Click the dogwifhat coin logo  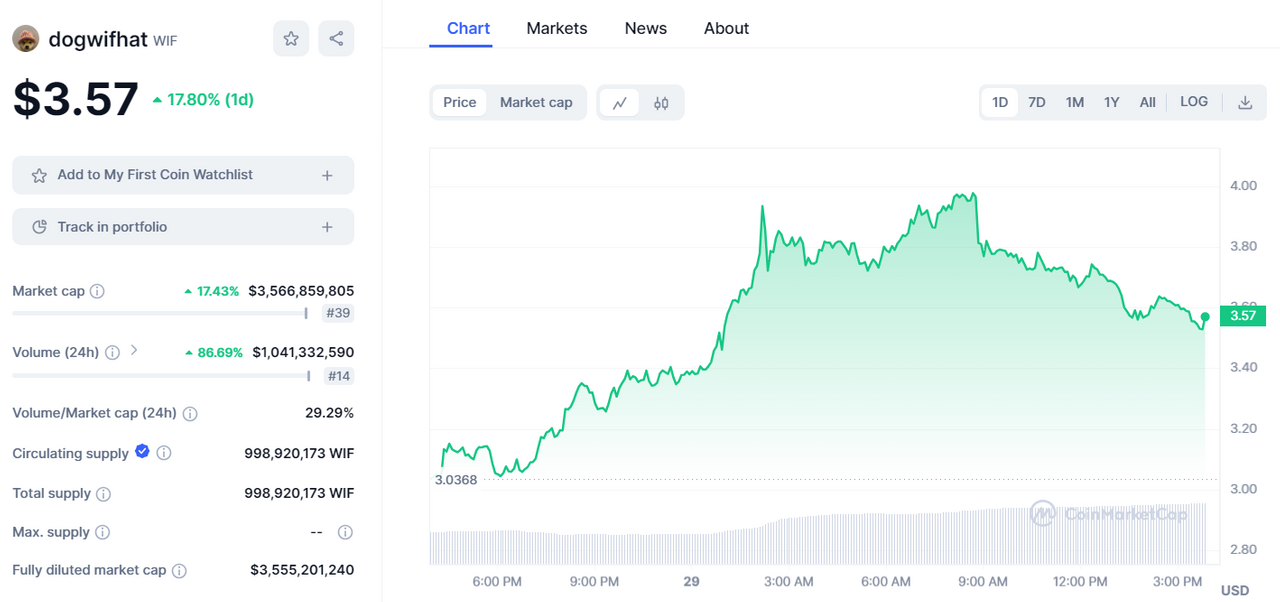[26, 39]
